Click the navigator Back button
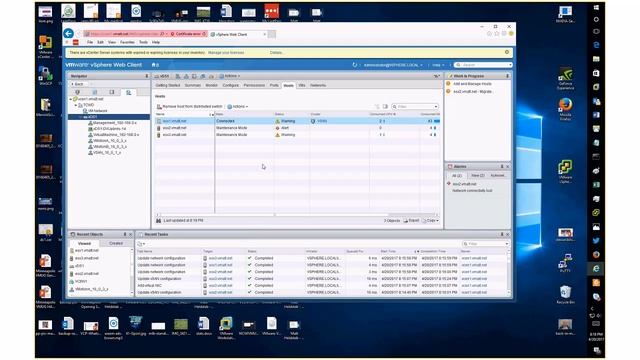This screenshot has height=360, width=640. (x=78, y=84)
